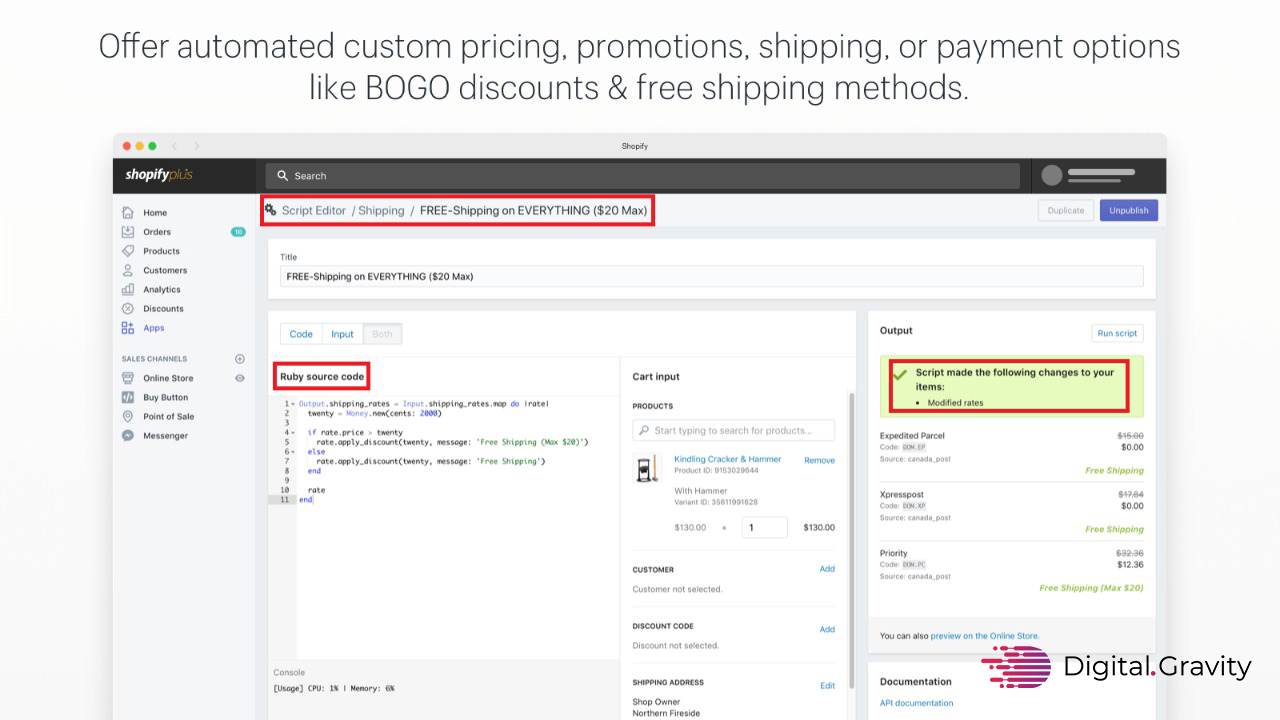
Task: Click the product quantity field
Action: coord(764,527)
